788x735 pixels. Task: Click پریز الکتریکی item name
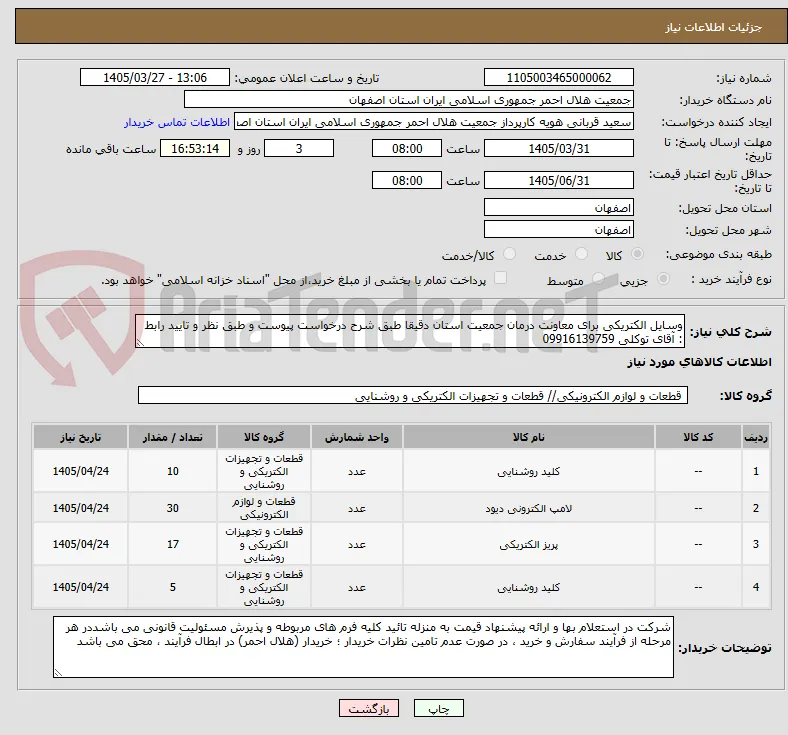tap(528, 545)
